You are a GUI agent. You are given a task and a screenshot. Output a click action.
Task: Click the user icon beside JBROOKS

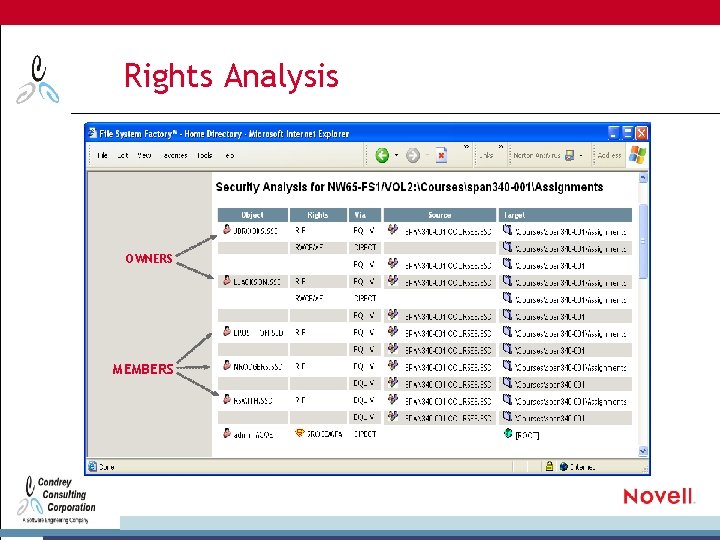[x=226, y=229]
